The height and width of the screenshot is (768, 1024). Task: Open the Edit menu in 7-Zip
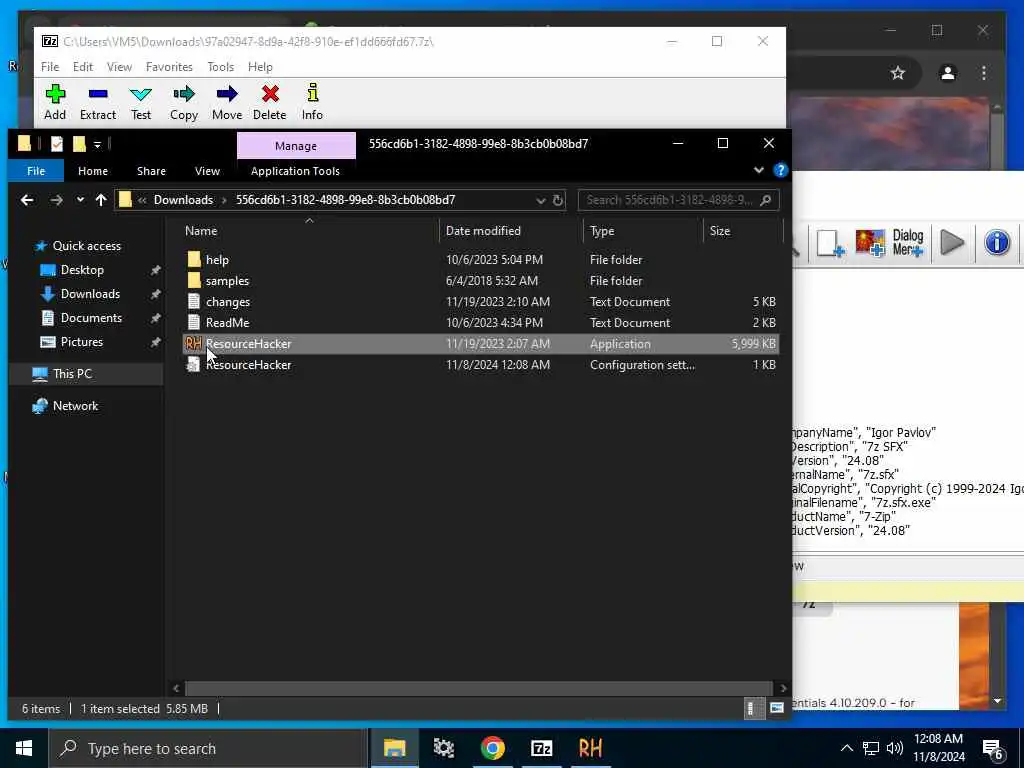(x=82, y=67)
